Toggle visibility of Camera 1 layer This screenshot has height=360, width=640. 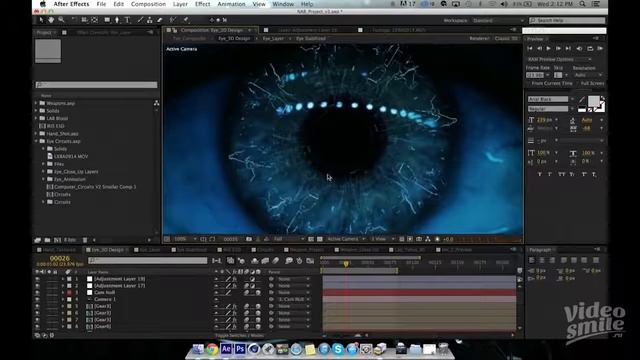(x=38, y=299)
